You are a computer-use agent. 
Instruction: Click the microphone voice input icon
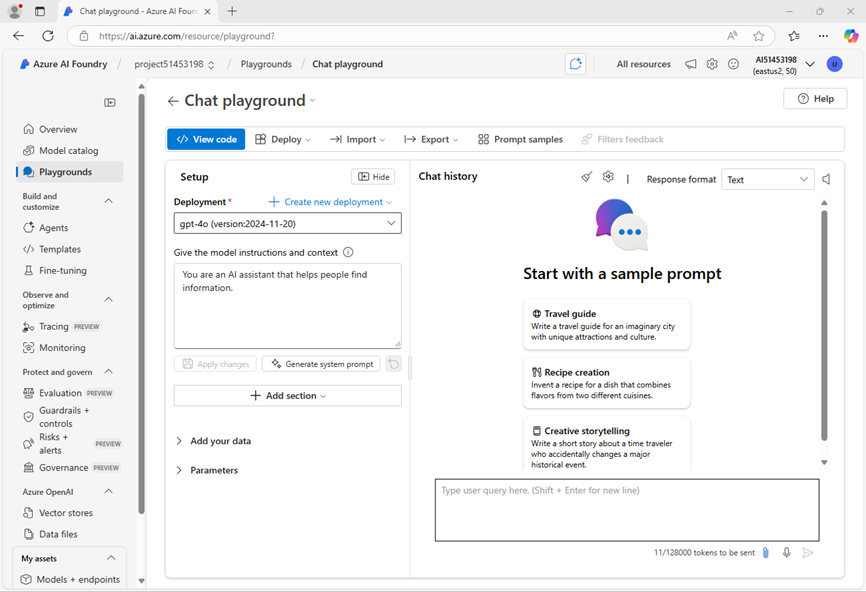[x=786, y=552]
